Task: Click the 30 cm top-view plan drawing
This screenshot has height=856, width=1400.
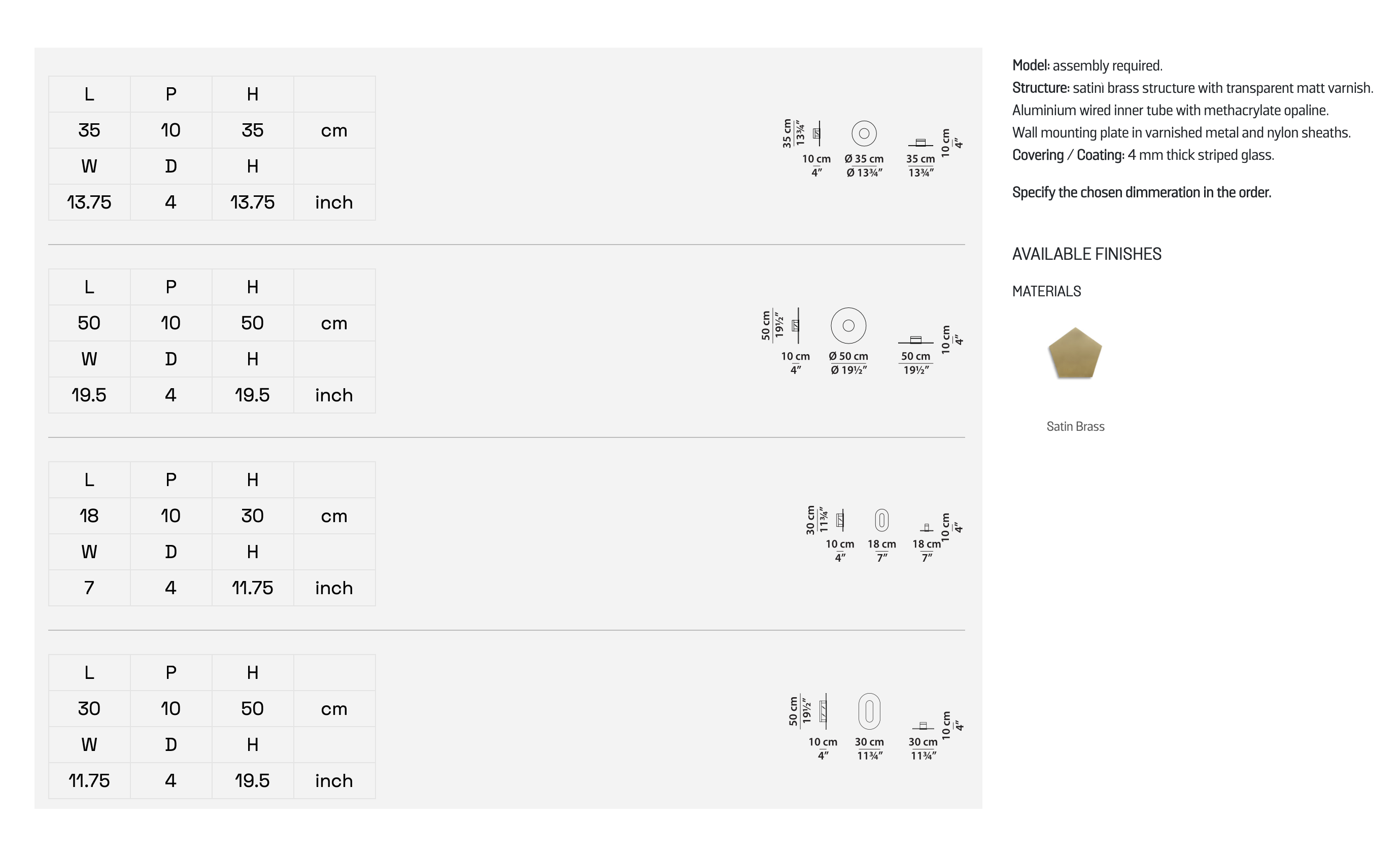Action: coord(924,726)
